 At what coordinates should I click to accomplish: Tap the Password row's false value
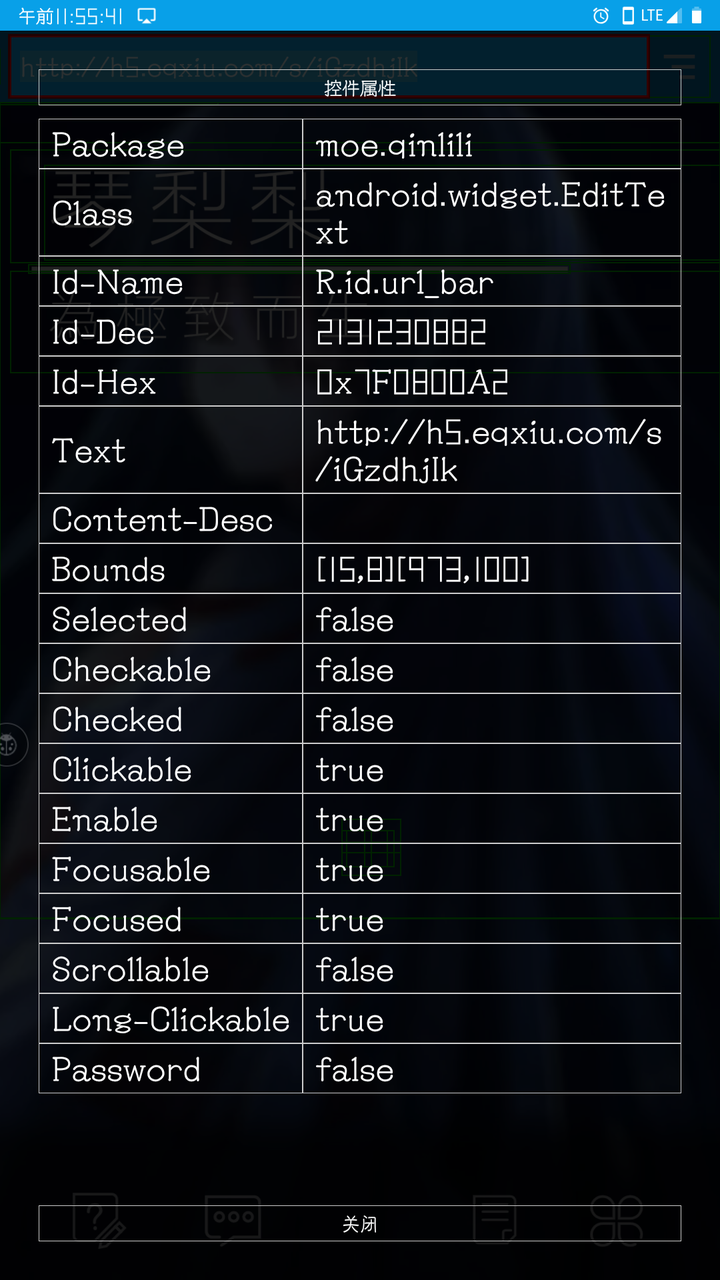355,1069
